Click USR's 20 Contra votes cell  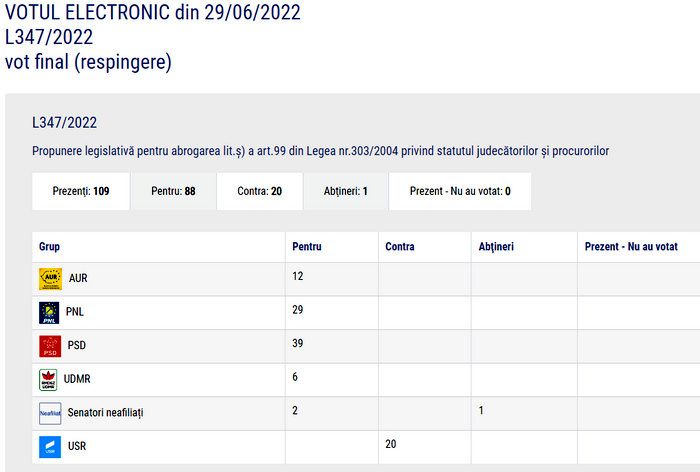point(425,447)
